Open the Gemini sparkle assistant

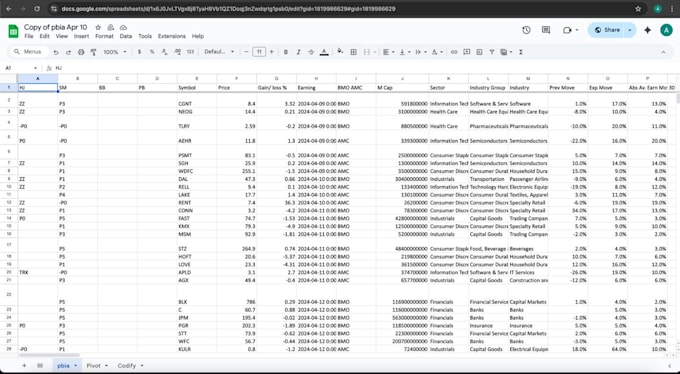pyautogui.click(x=647, y=30)
